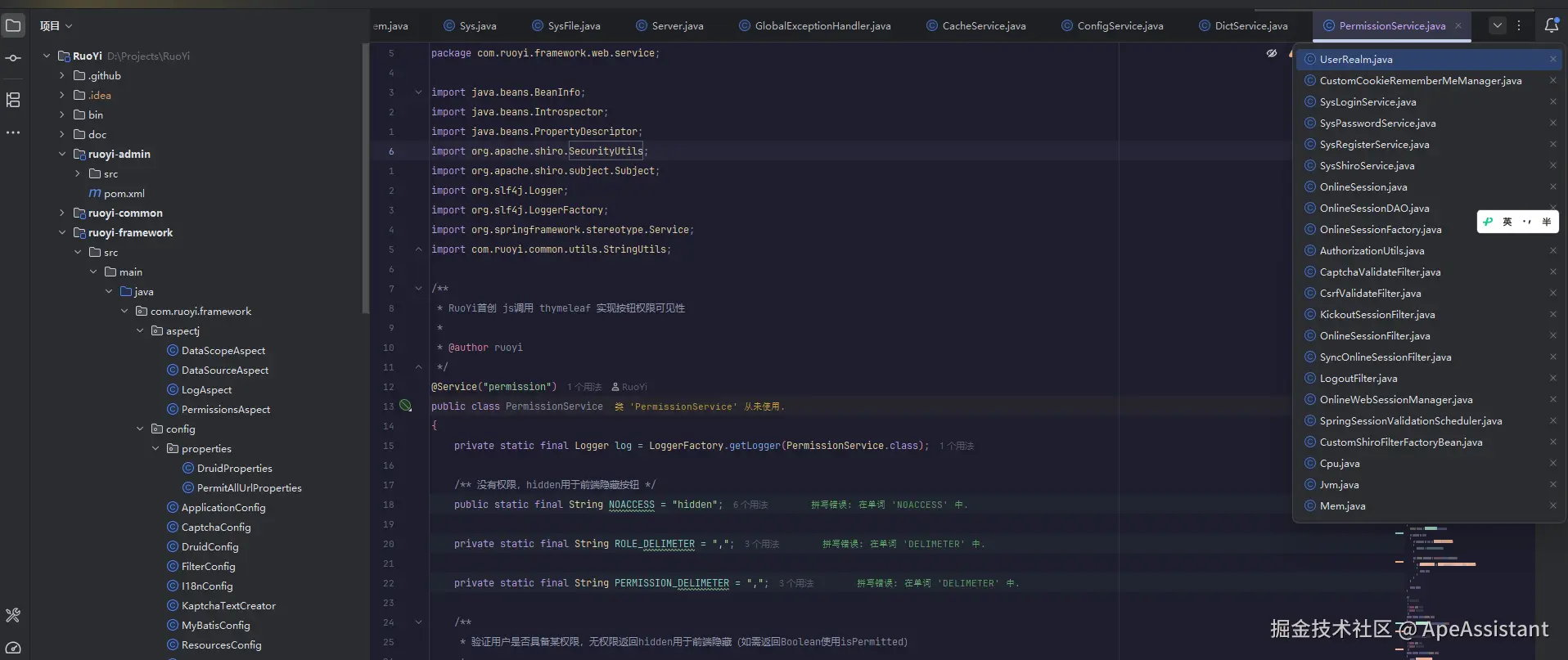
Task: Open the Build hammer tool icon
Action: (13, 615)
